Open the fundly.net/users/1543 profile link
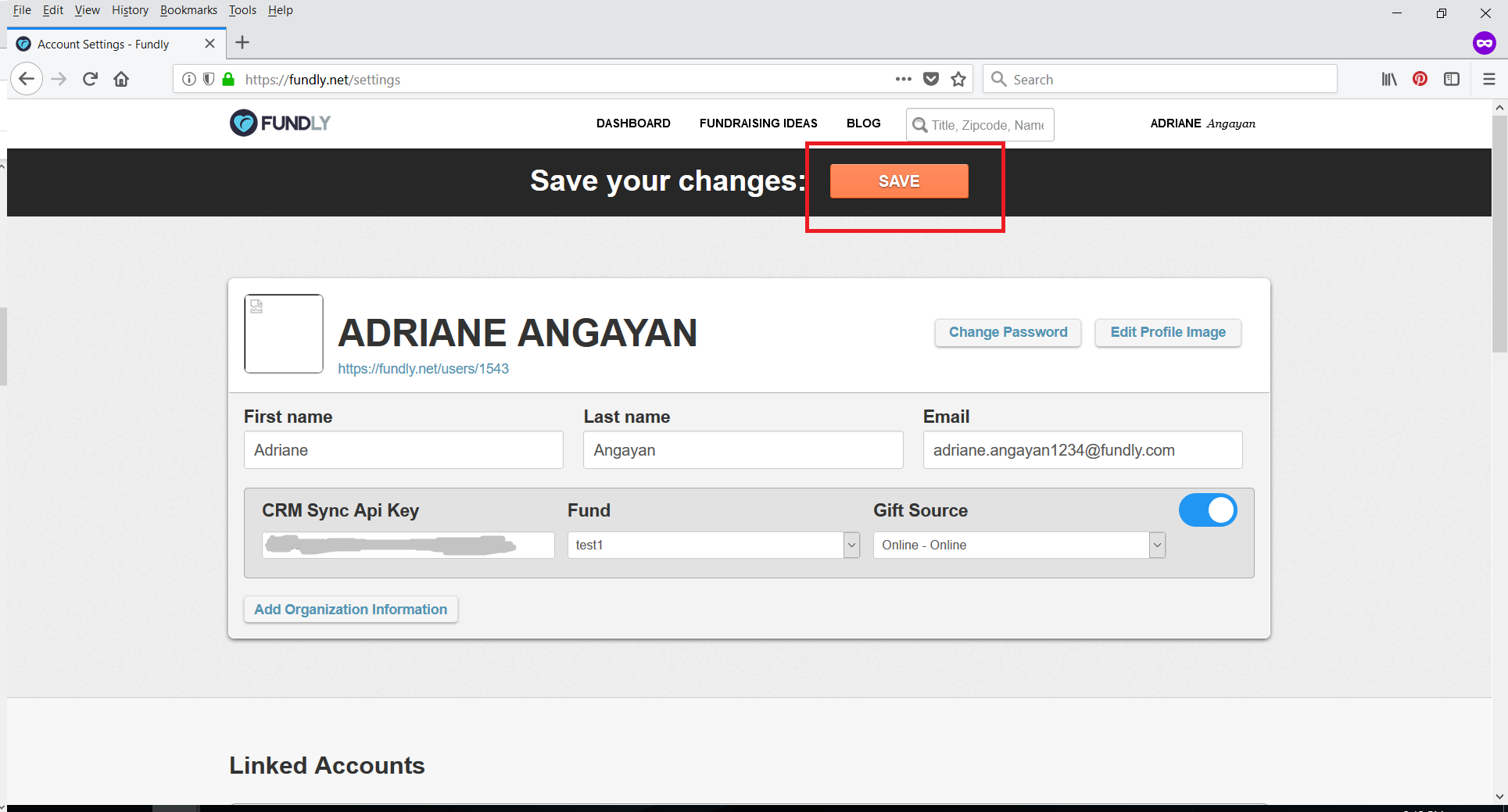Viewport: 1508px width, 812px height. coord(423,369)
